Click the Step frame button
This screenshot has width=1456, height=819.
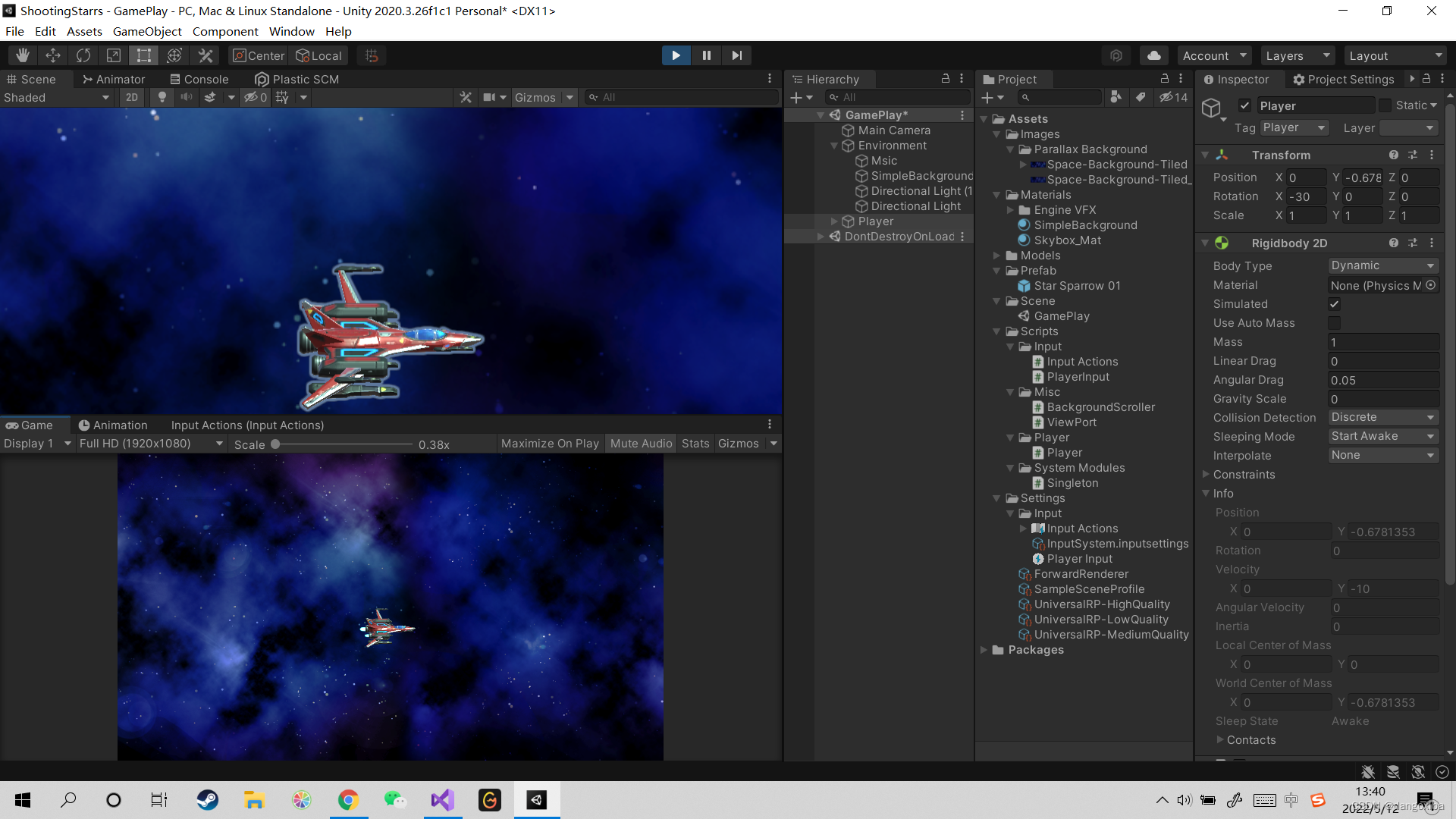coord(736,55)
